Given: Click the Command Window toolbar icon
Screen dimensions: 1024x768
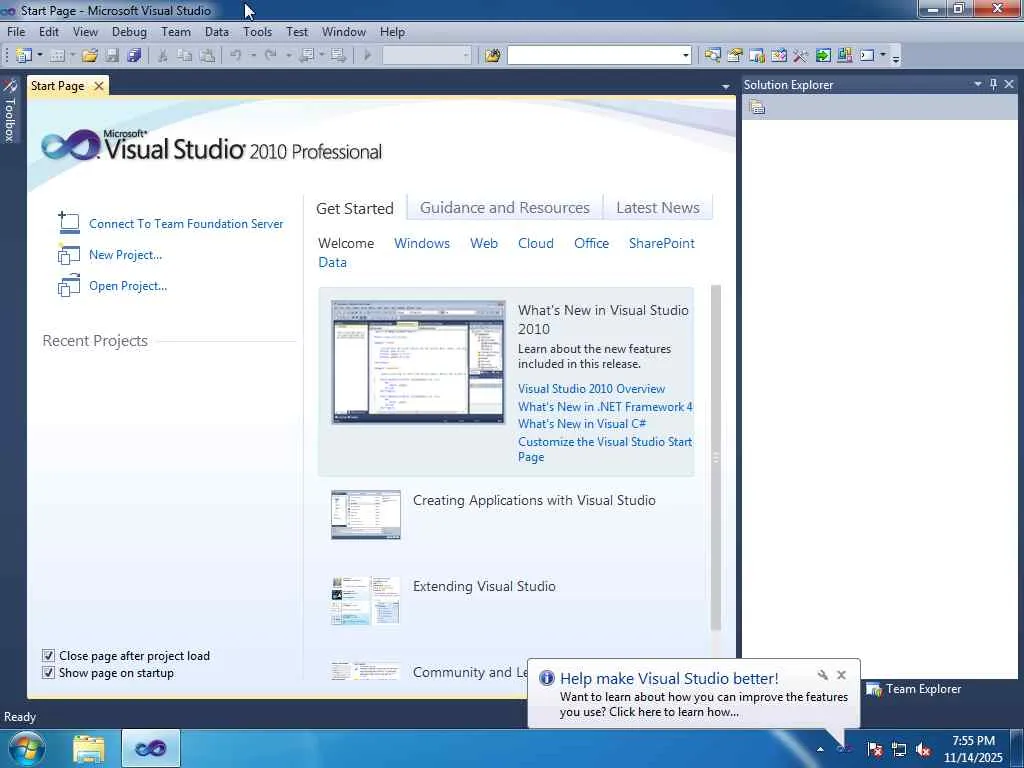Looking at the screenshot, I should 867,56.
